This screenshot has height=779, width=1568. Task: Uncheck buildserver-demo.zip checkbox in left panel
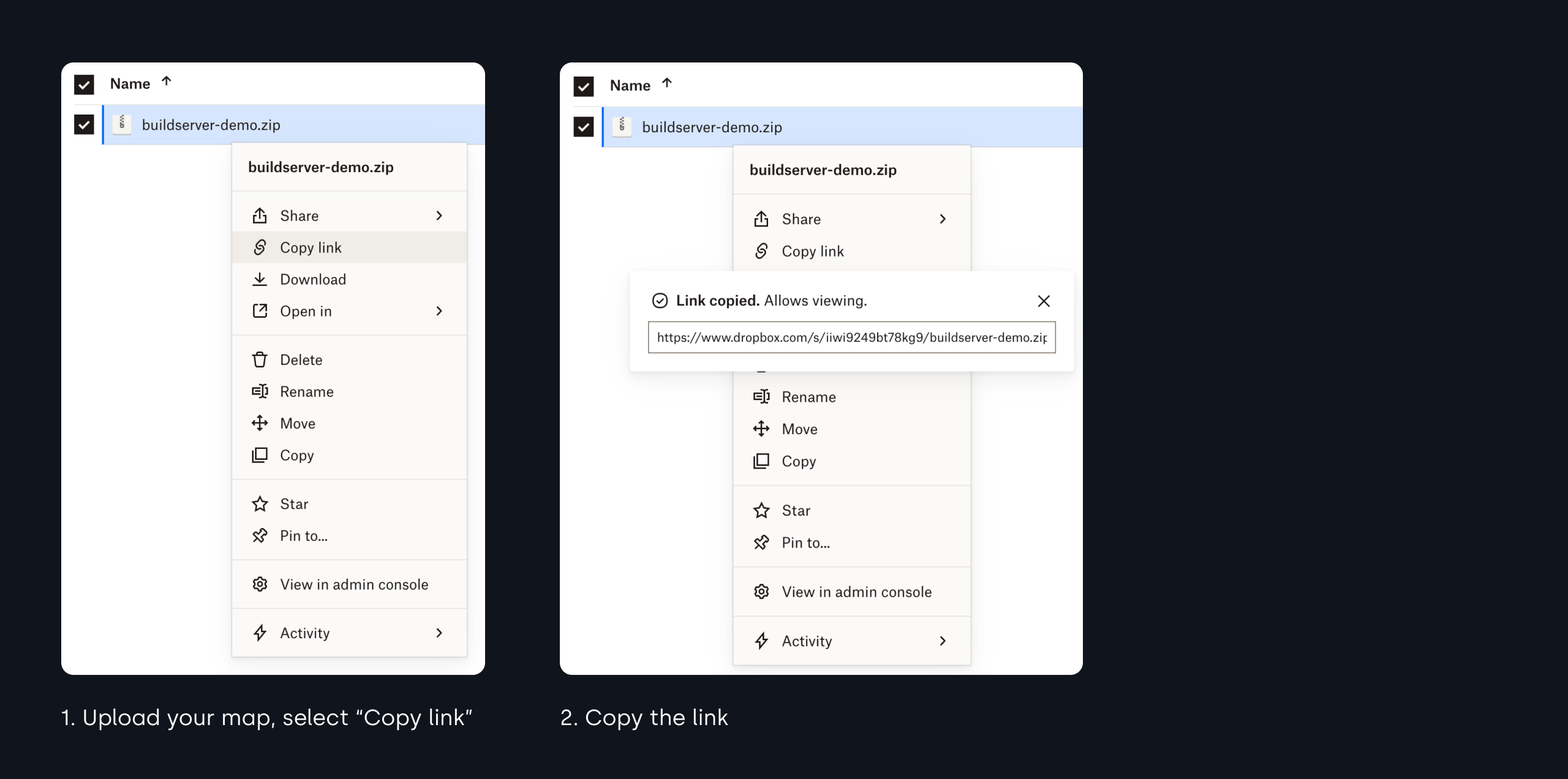pos(84,125)
